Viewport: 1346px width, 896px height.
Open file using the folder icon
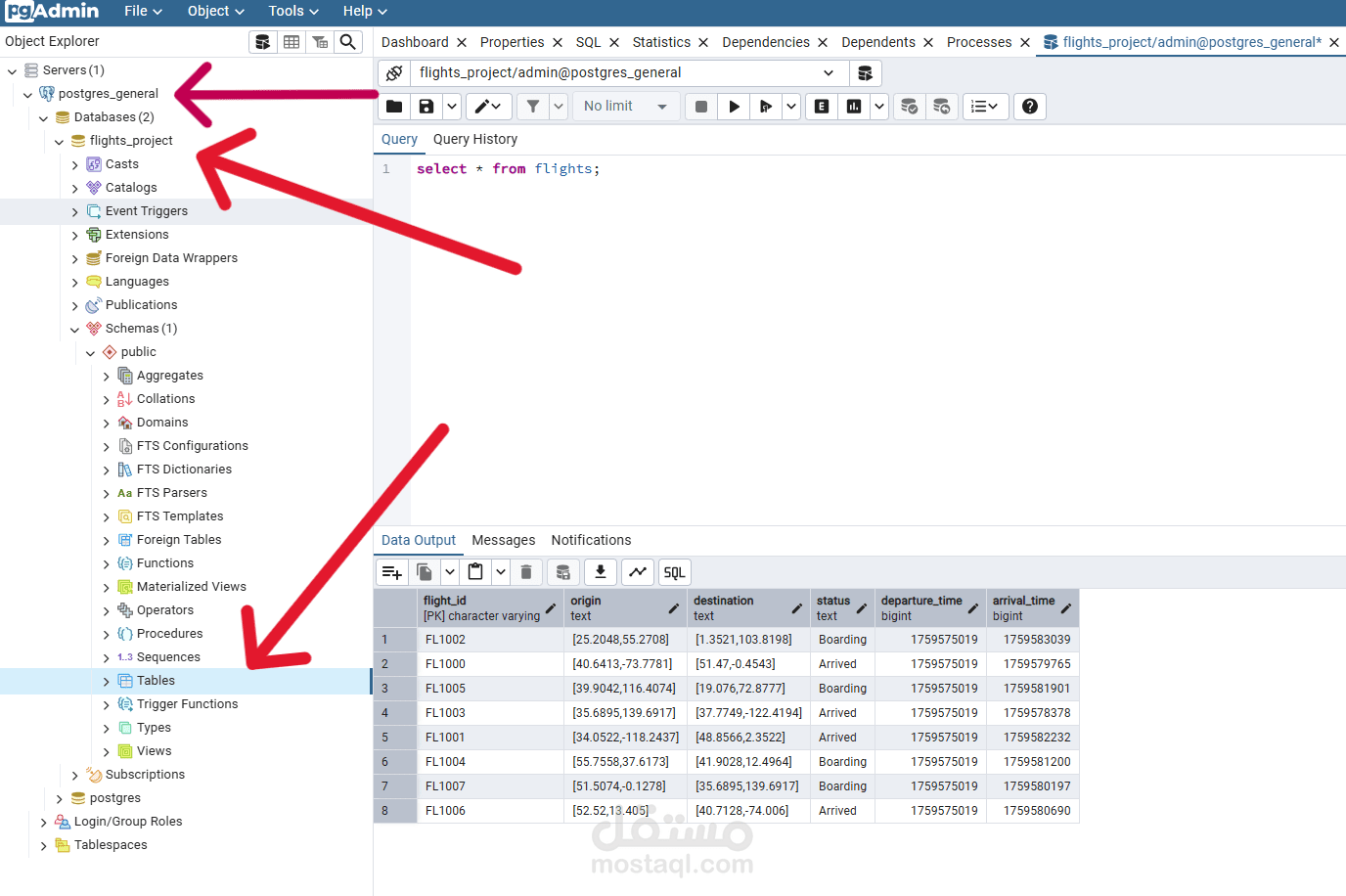(x=394, y=107)
